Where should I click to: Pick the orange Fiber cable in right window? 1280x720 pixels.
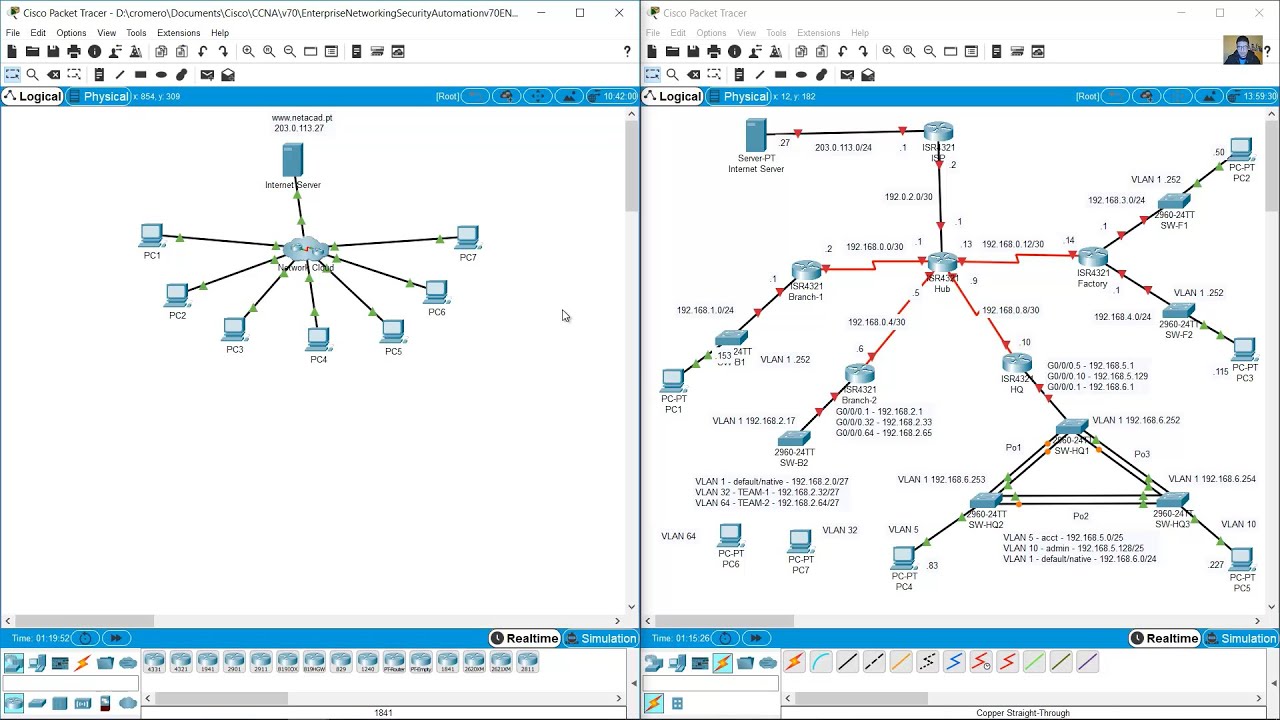[x=901, y=662]
